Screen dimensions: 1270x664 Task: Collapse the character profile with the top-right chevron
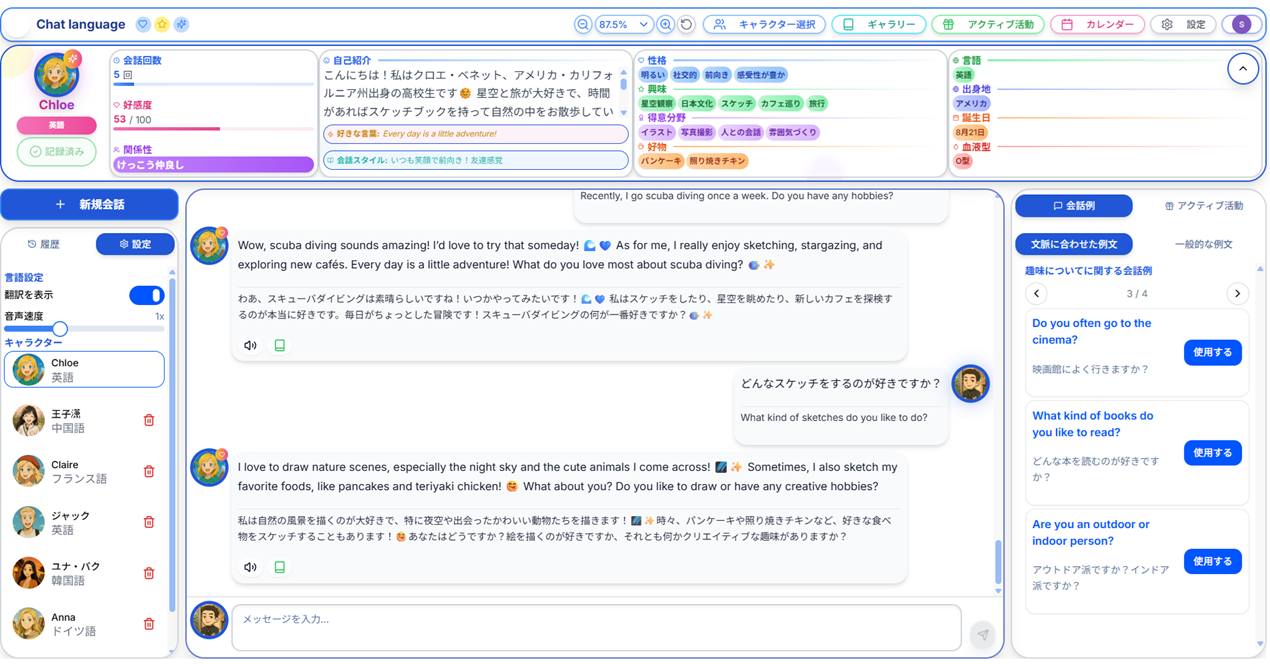pos(1243,68)
